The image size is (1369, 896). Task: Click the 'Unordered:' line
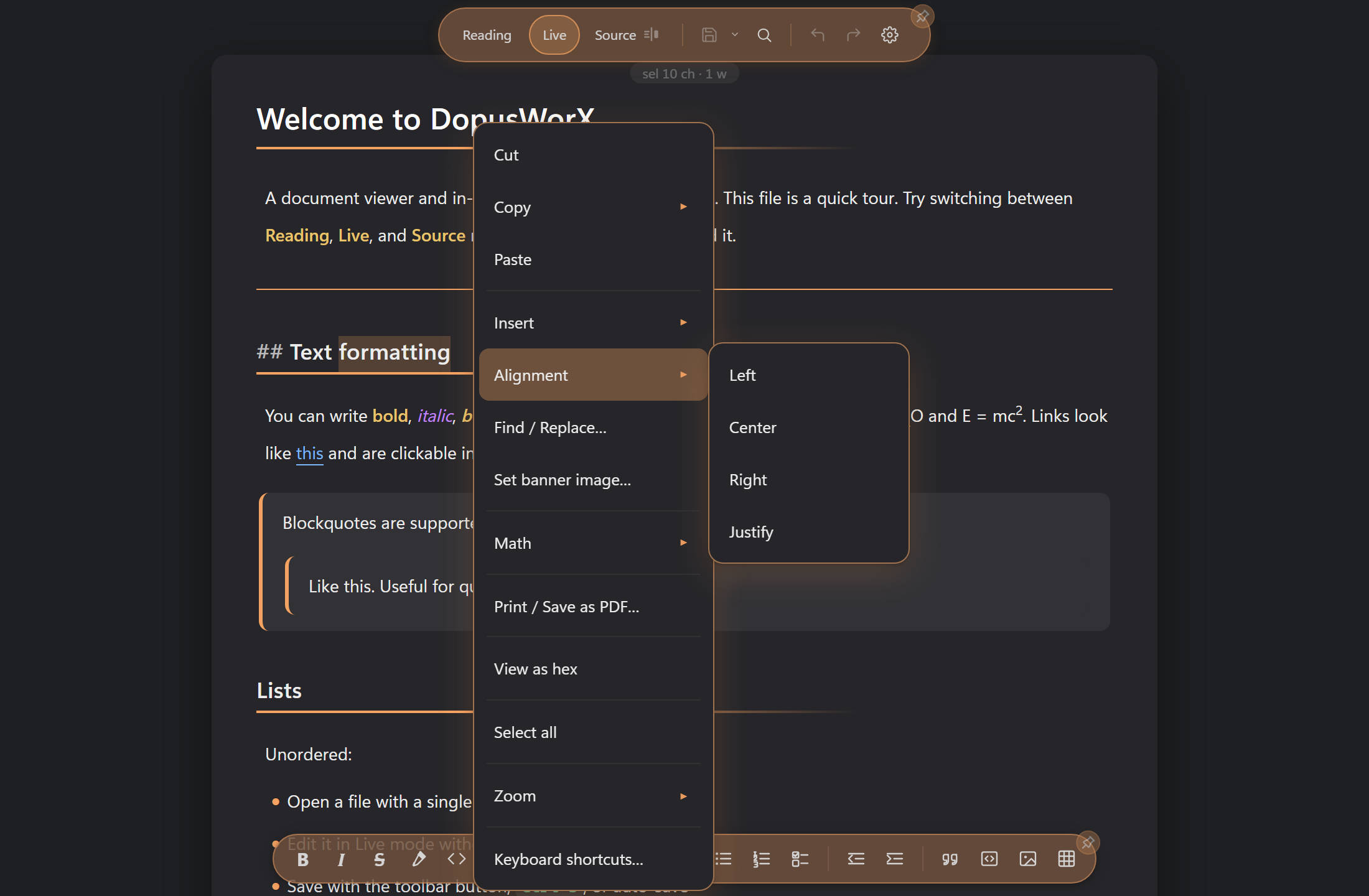309,754
